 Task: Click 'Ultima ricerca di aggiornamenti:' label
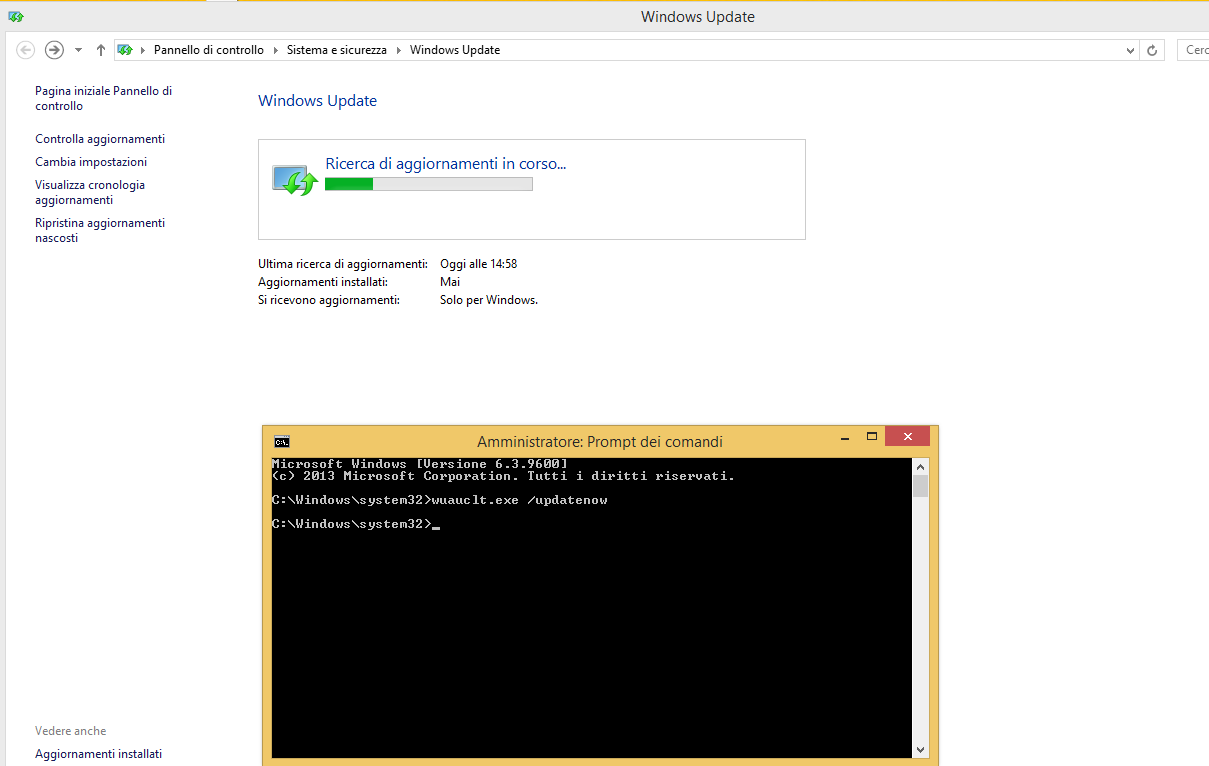(x=343, y=264)
